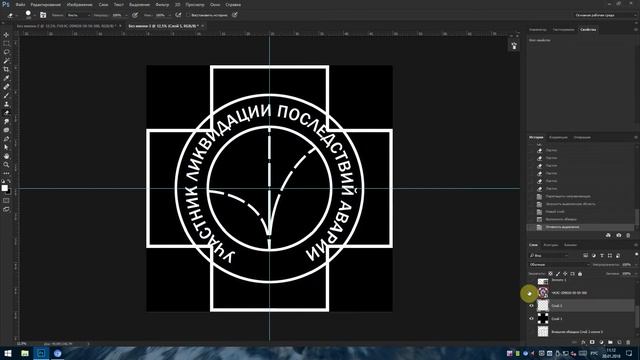640x360 pixels.
Task: Add a layer mask
Action: click(592, 342)
